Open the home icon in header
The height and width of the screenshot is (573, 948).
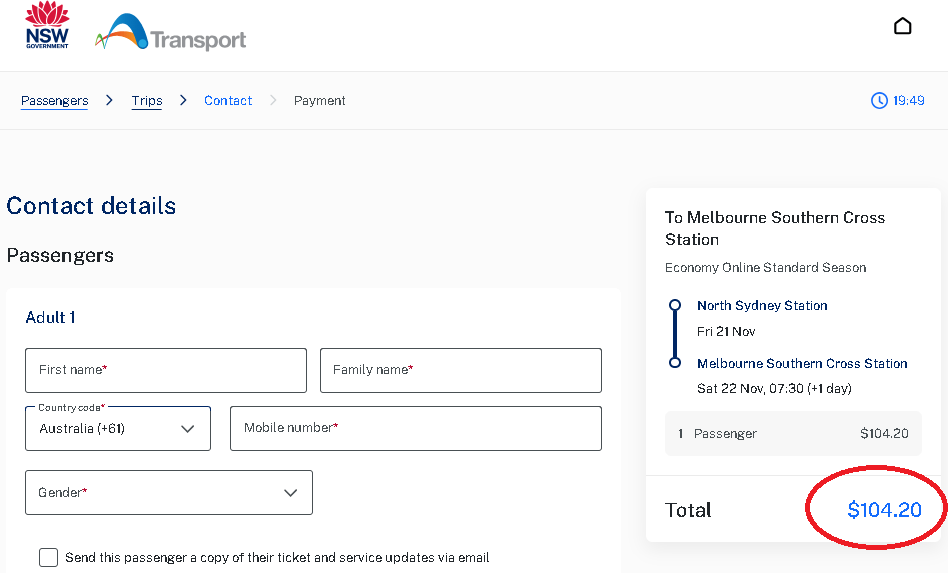(902, 26)
